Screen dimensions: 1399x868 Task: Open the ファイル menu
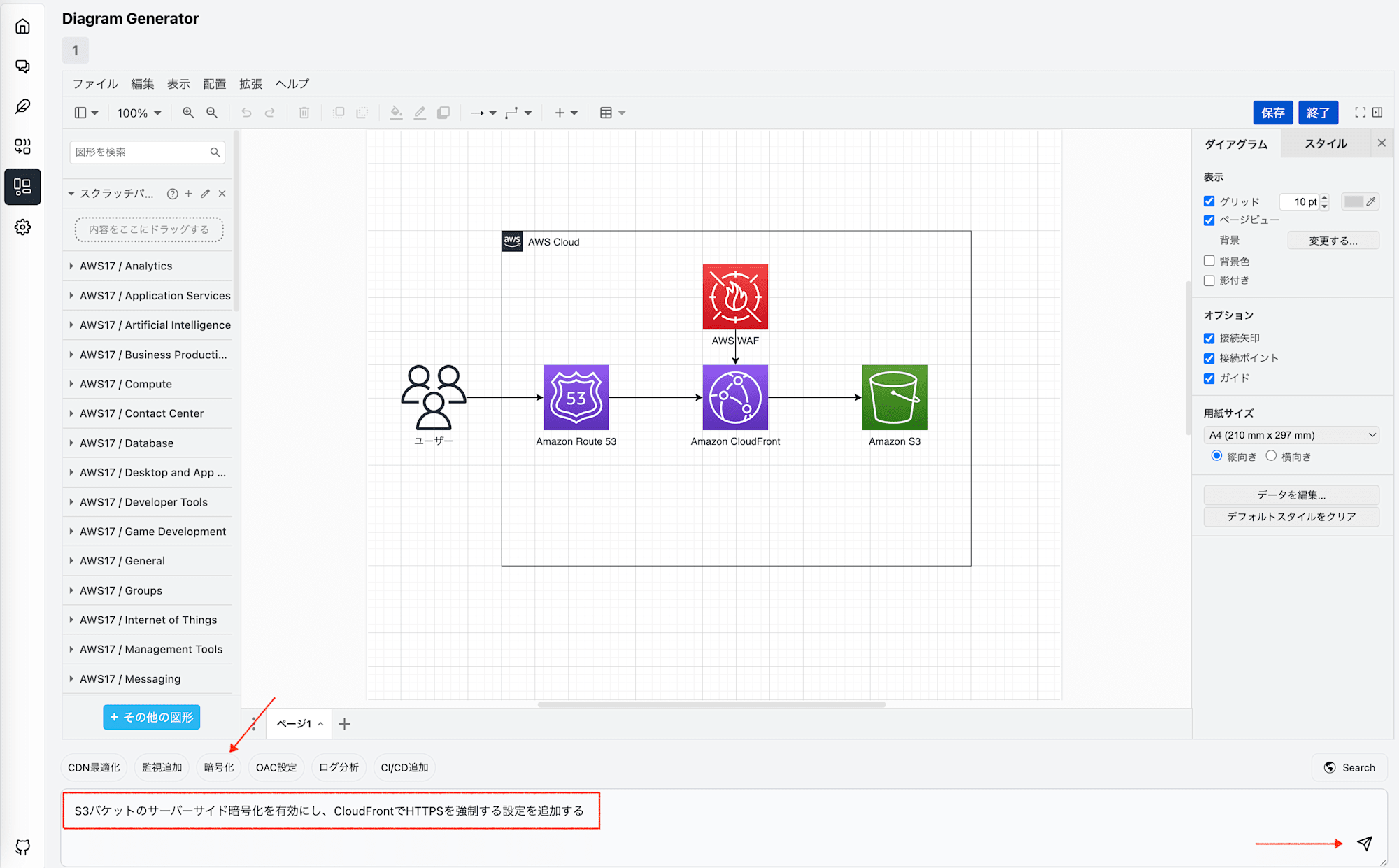tap(95, 84)
